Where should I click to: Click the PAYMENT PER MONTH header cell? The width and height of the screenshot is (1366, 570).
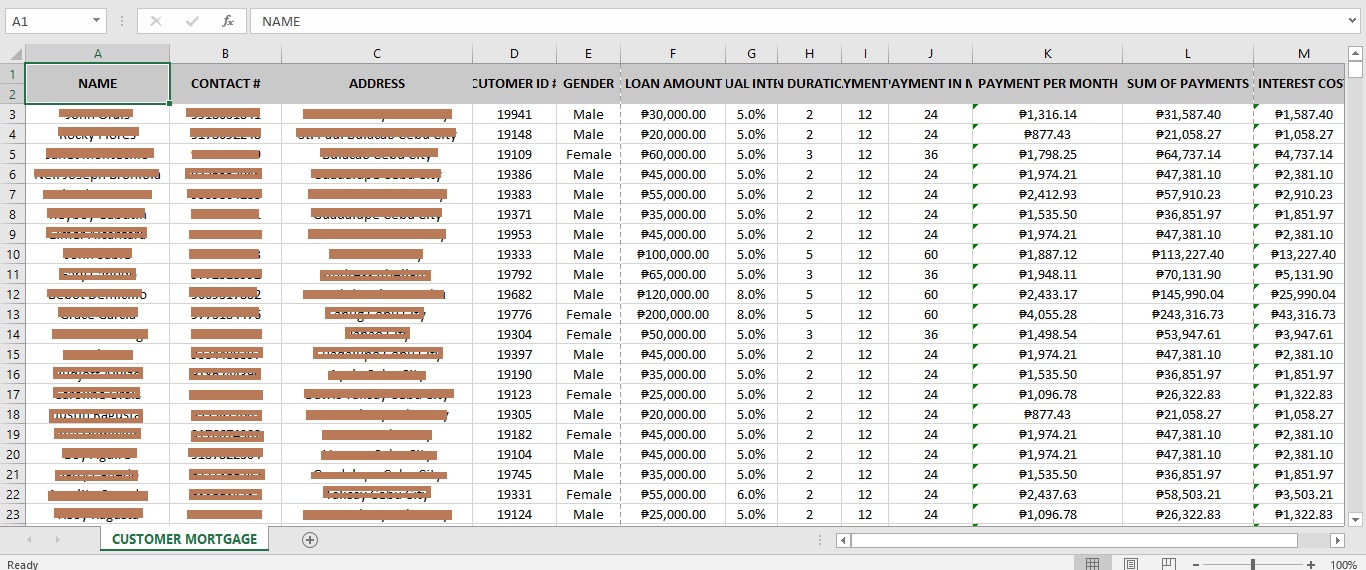click(1047, 84)
